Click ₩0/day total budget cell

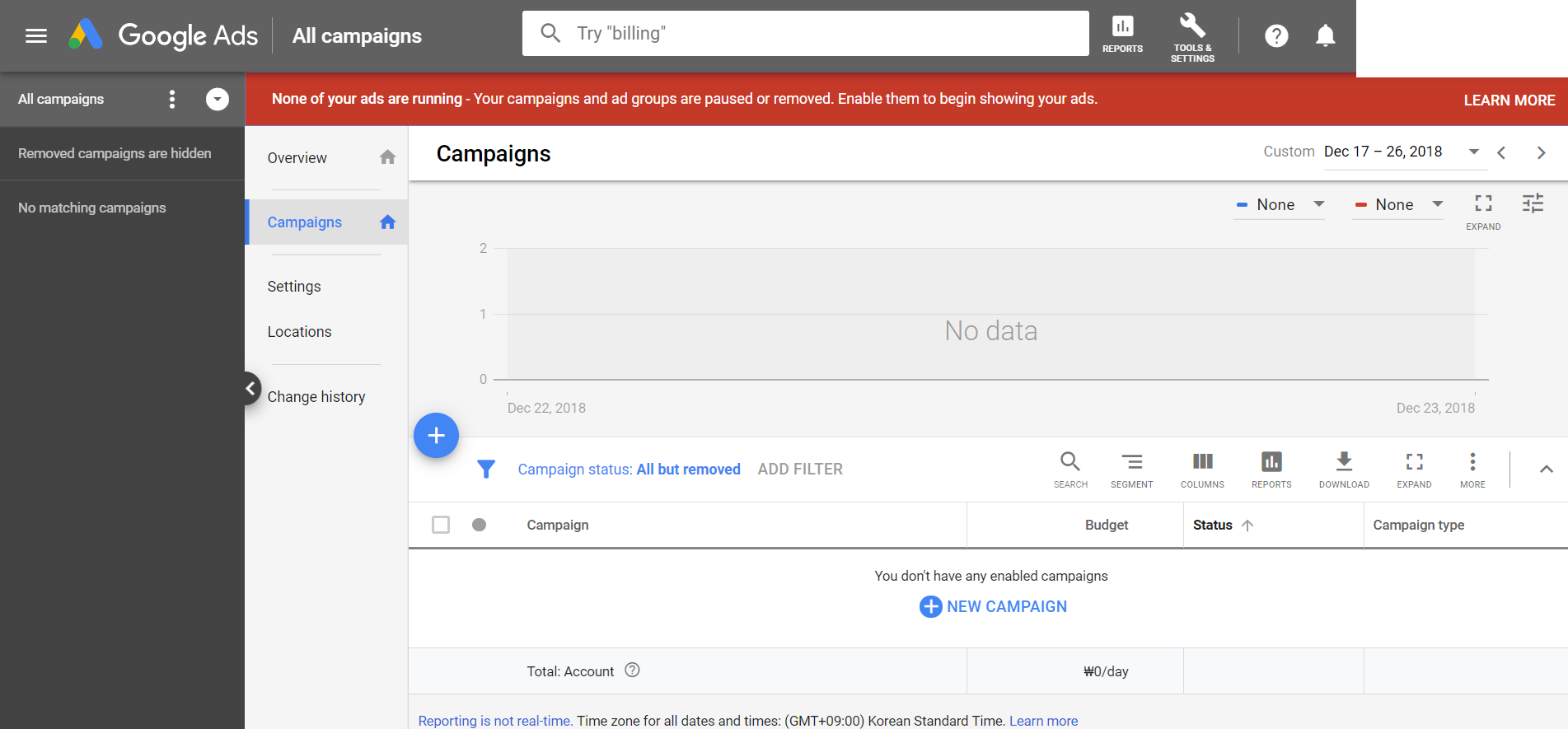tap(1106, 671)
